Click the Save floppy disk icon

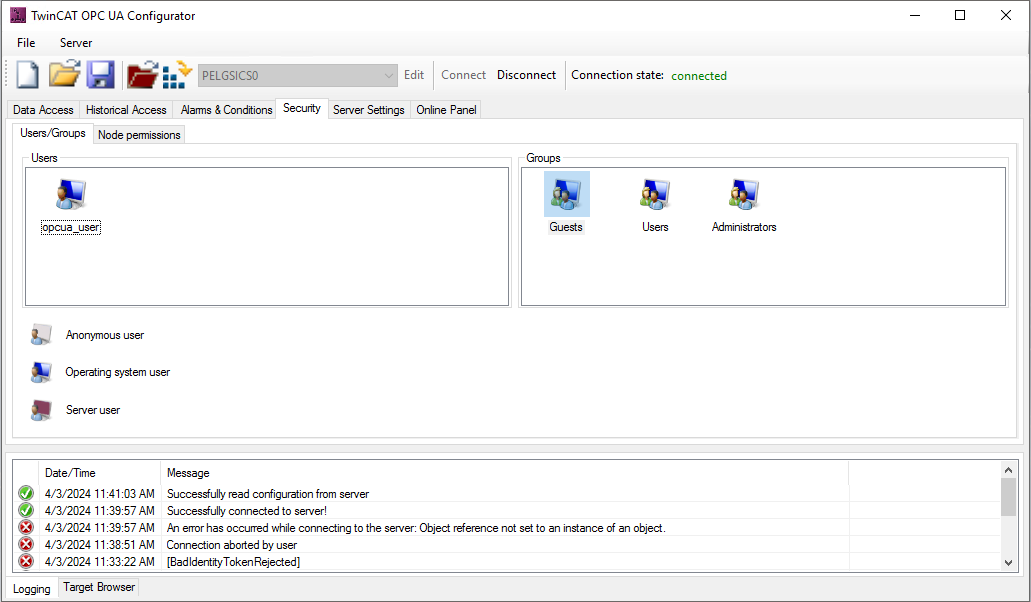pos(100,75)
